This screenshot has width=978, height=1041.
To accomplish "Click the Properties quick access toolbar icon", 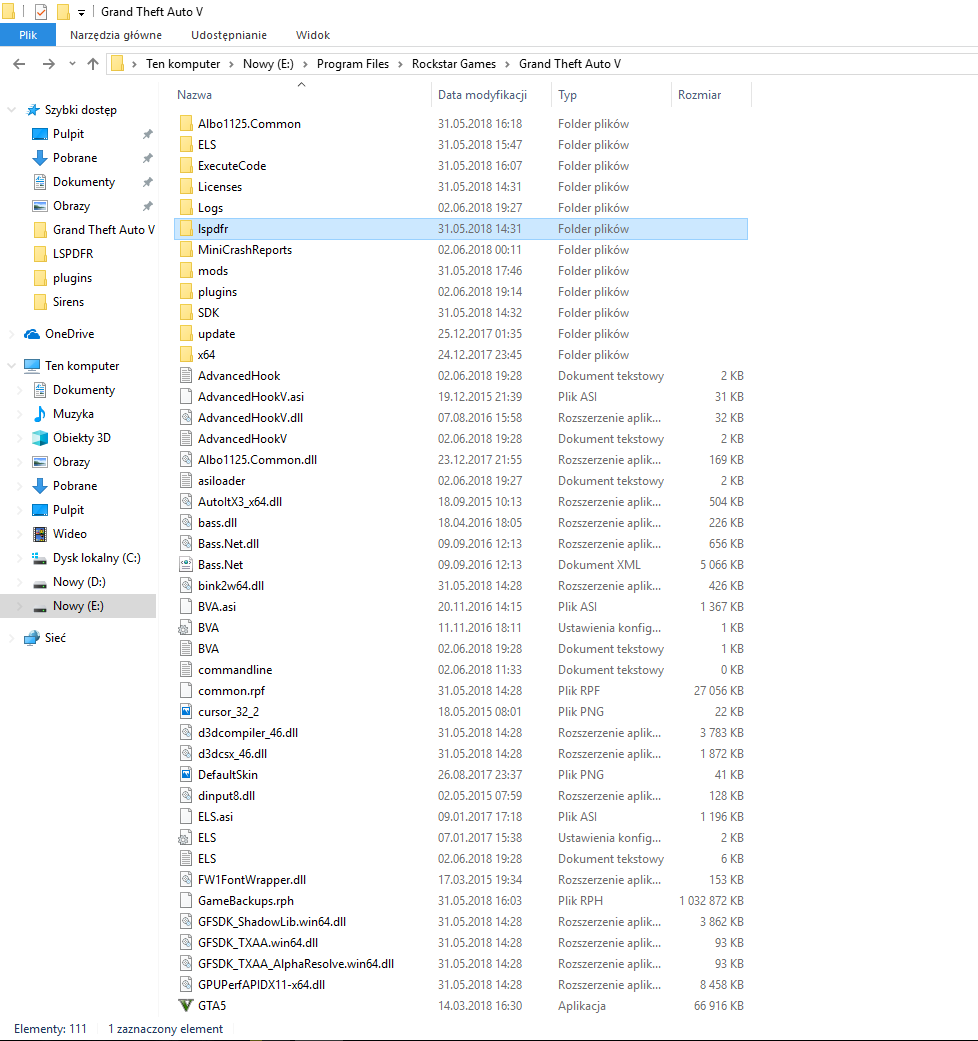I will 41,11.
